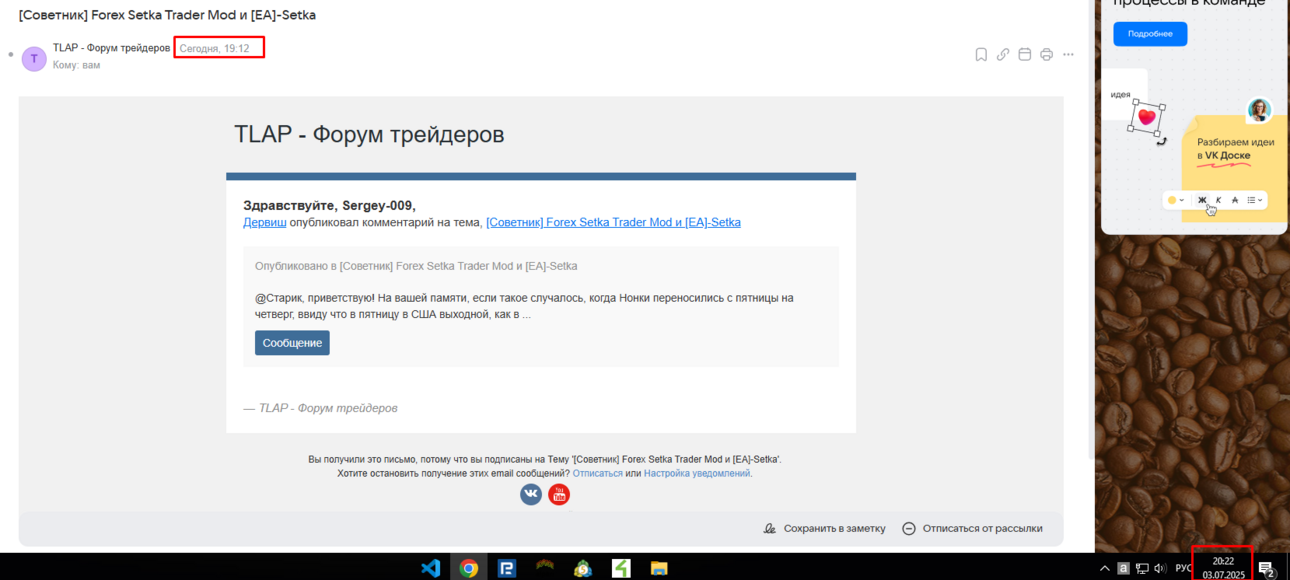The image size is (1290, 580).
Task: Click sender name TLAP - Форум трейдеров
Action: pyautogui.click(x=111, y=48)
